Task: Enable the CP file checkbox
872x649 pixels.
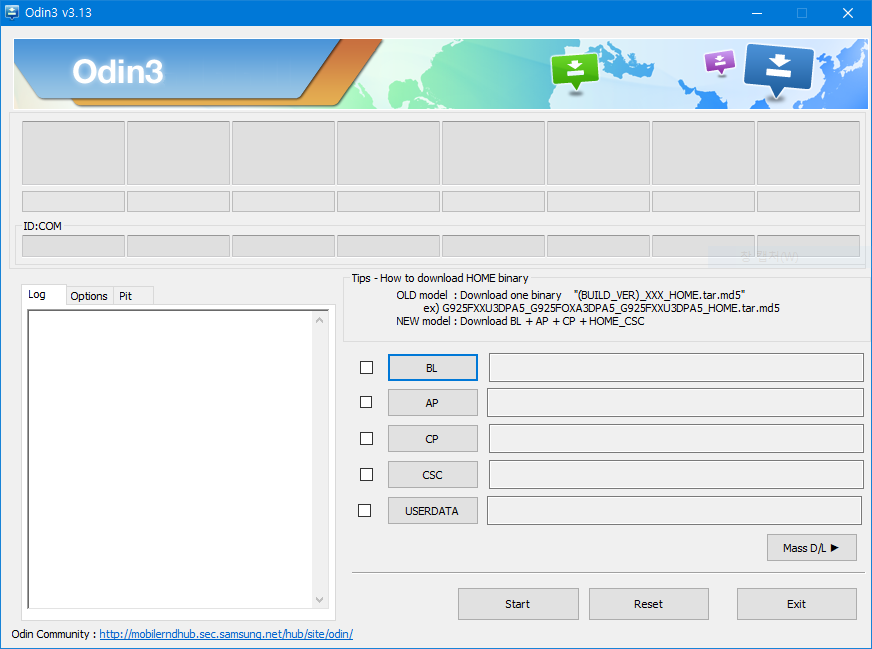Action: click(366, 439)
